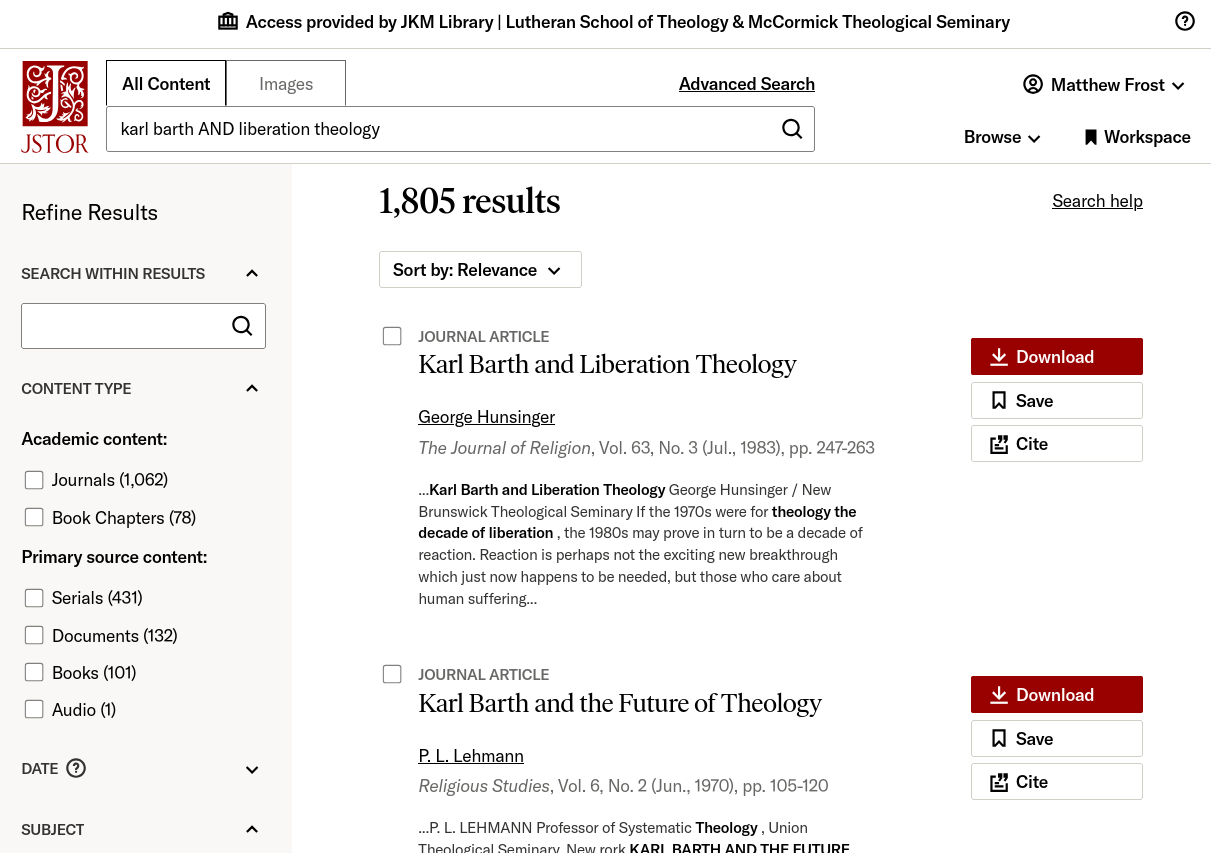The width and height of the screenshot is (1211, 853).
Task: Check the Serials primary source filter
Action: pos(34,597)
